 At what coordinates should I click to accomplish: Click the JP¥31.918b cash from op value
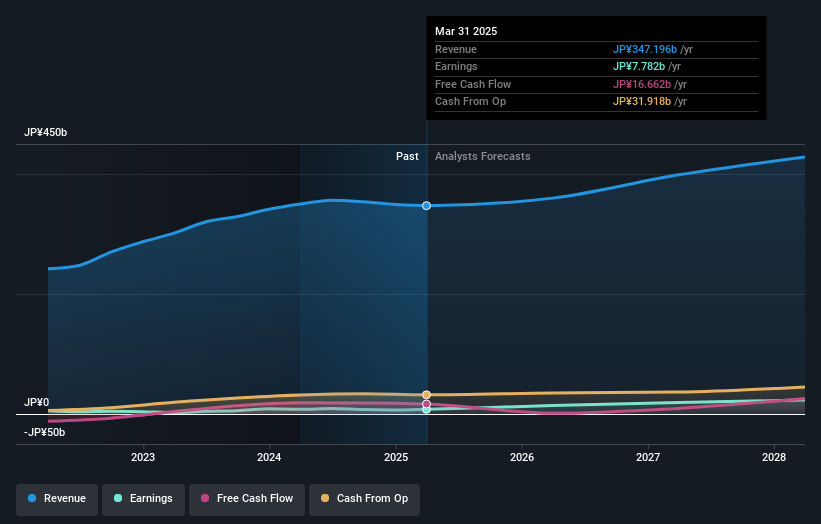(x=642, y=102)
